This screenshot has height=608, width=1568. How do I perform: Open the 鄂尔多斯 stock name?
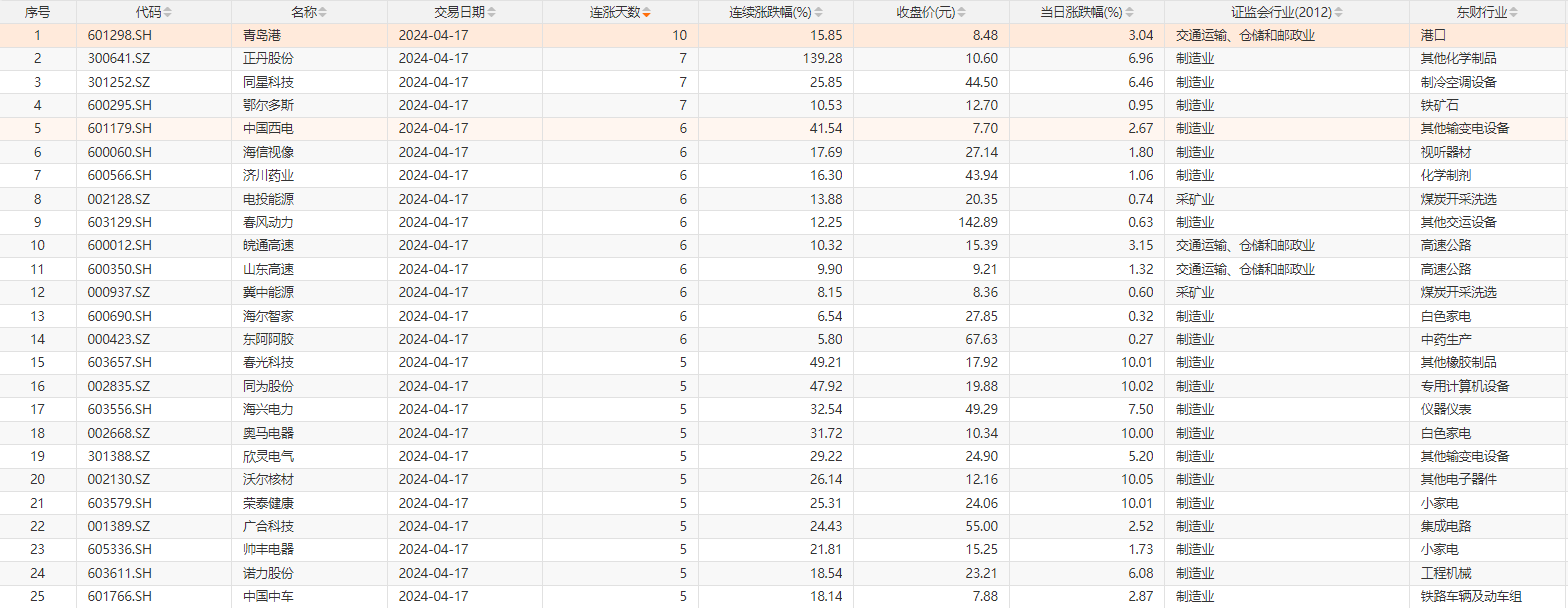(268, 105)
